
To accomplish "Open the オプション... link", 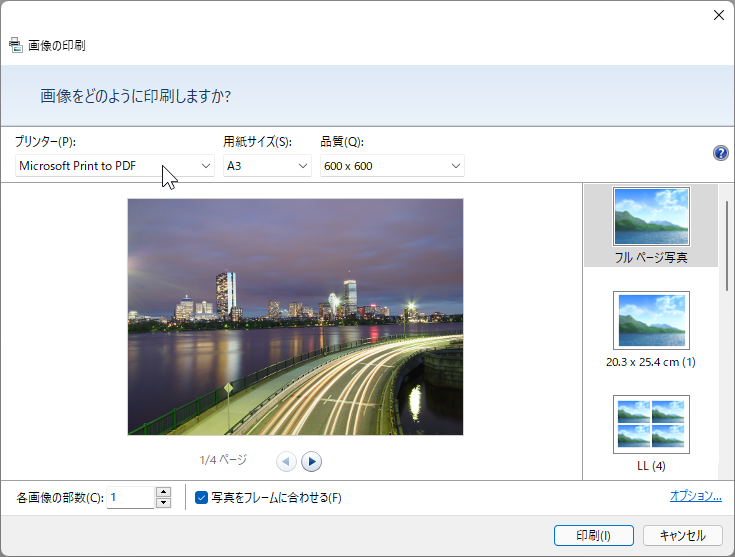I will click(x=696, y=496).
